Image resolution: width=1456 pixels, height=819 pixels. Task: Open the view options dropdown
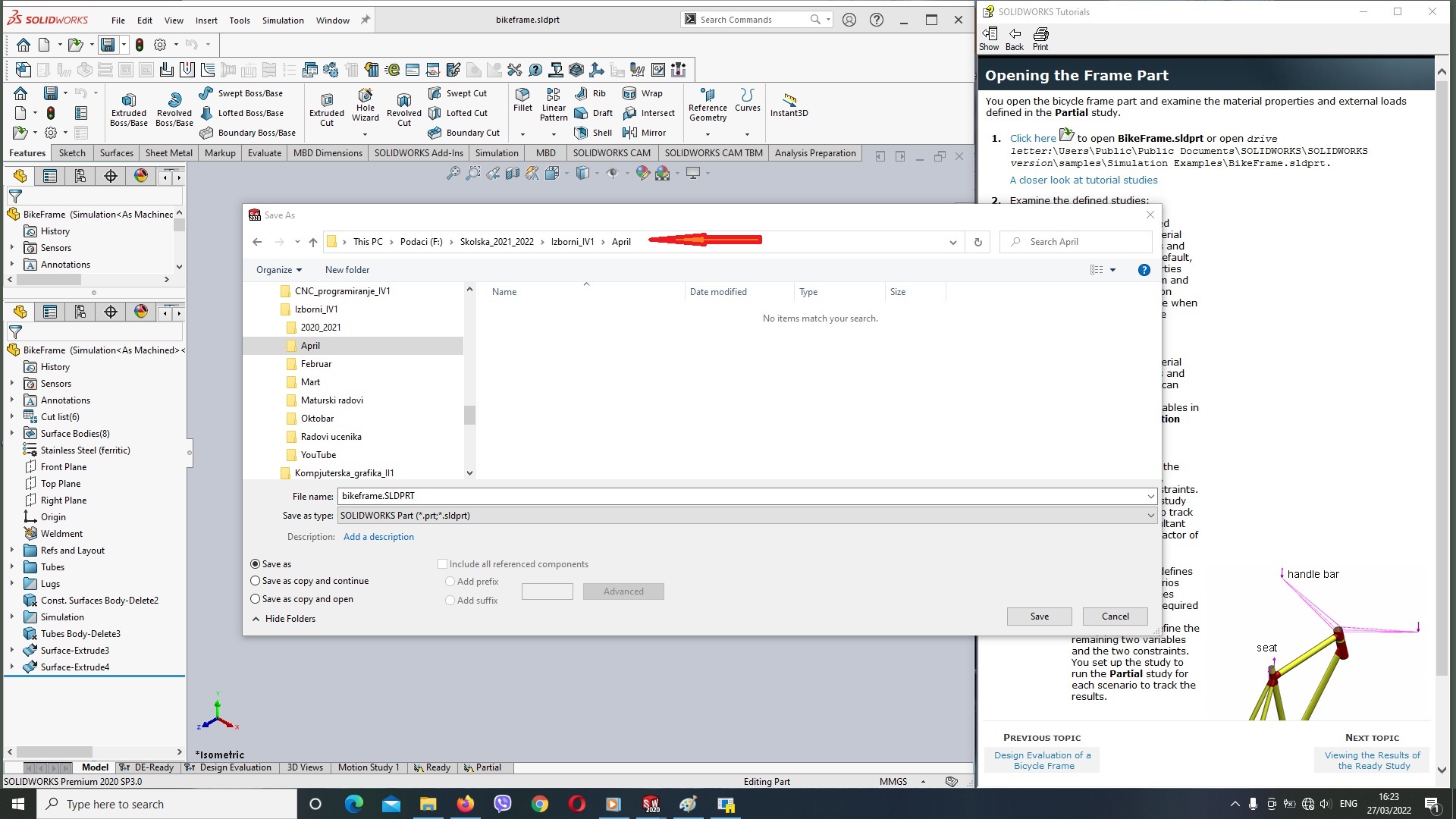pyautogui.click(x=1112, y=270)
